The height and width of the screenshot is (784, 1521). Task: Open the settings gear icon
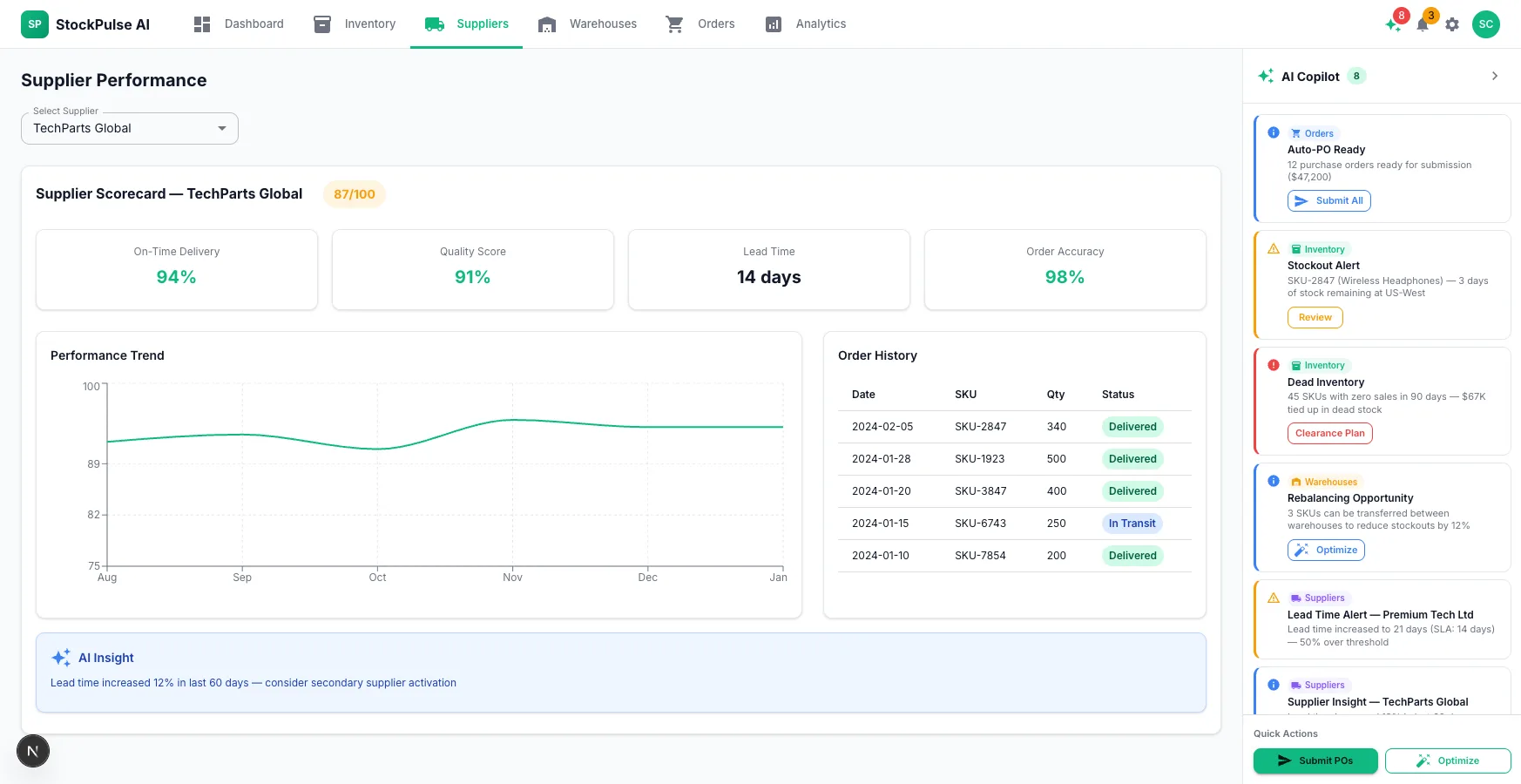(x=1452, y=24)
